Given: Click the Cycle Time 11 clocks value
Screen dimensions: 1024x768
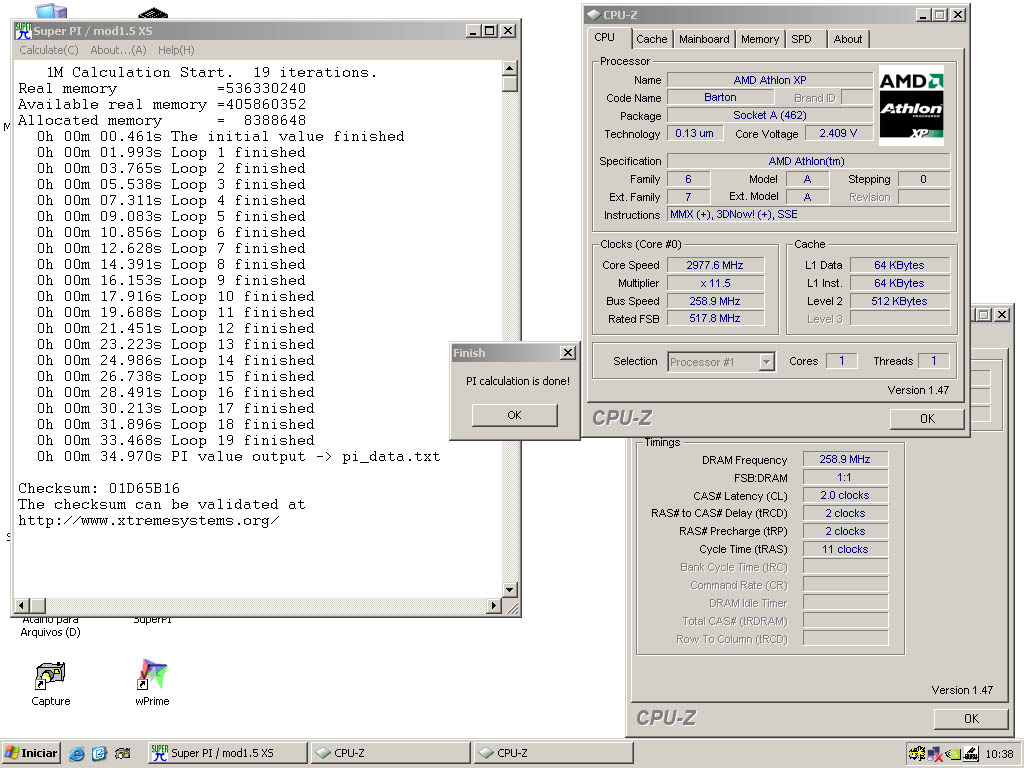Looking at the screenshot, I should (x=844, y=549).
